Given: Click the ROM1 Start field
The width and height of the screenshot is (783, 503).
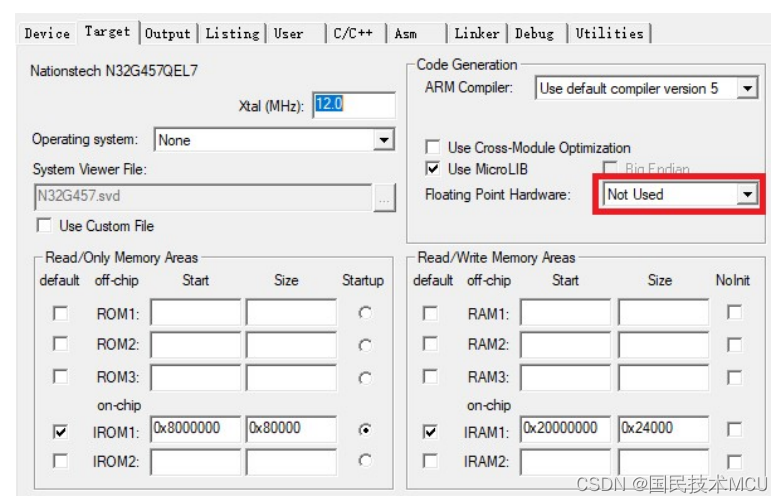Looking at the screenshot, I should 195,313.
